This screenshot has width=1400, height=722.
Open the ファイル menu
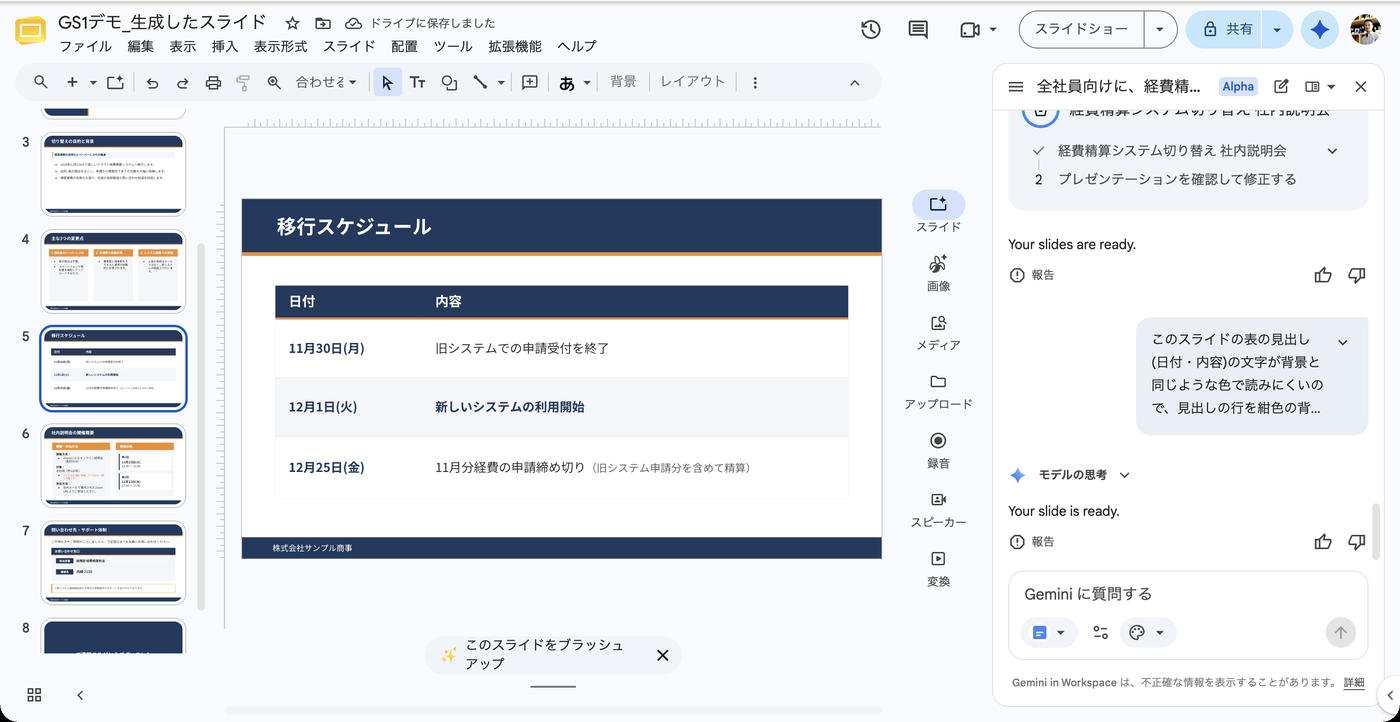click(86, 46)
